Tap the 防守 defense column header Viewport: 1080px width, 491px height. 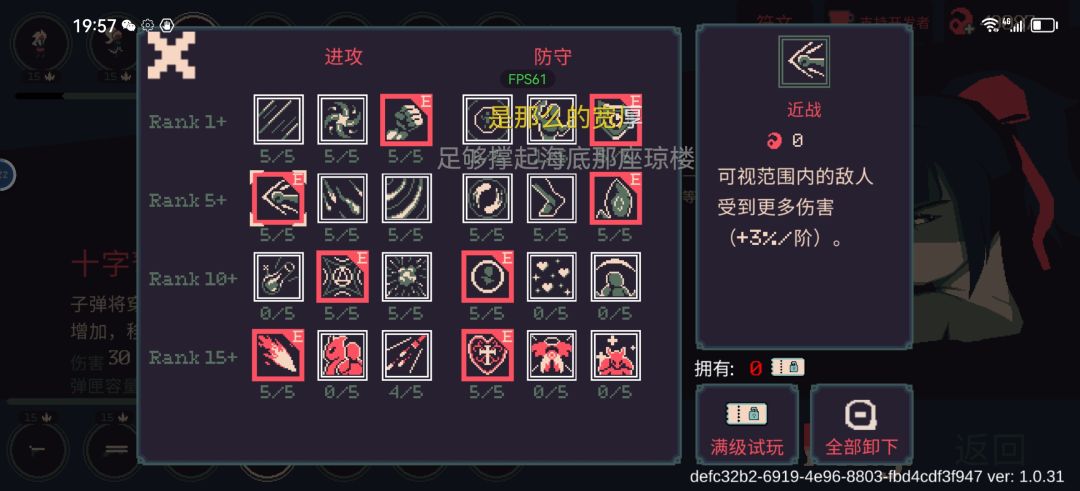pyautogui.click(x=553, y=57)
